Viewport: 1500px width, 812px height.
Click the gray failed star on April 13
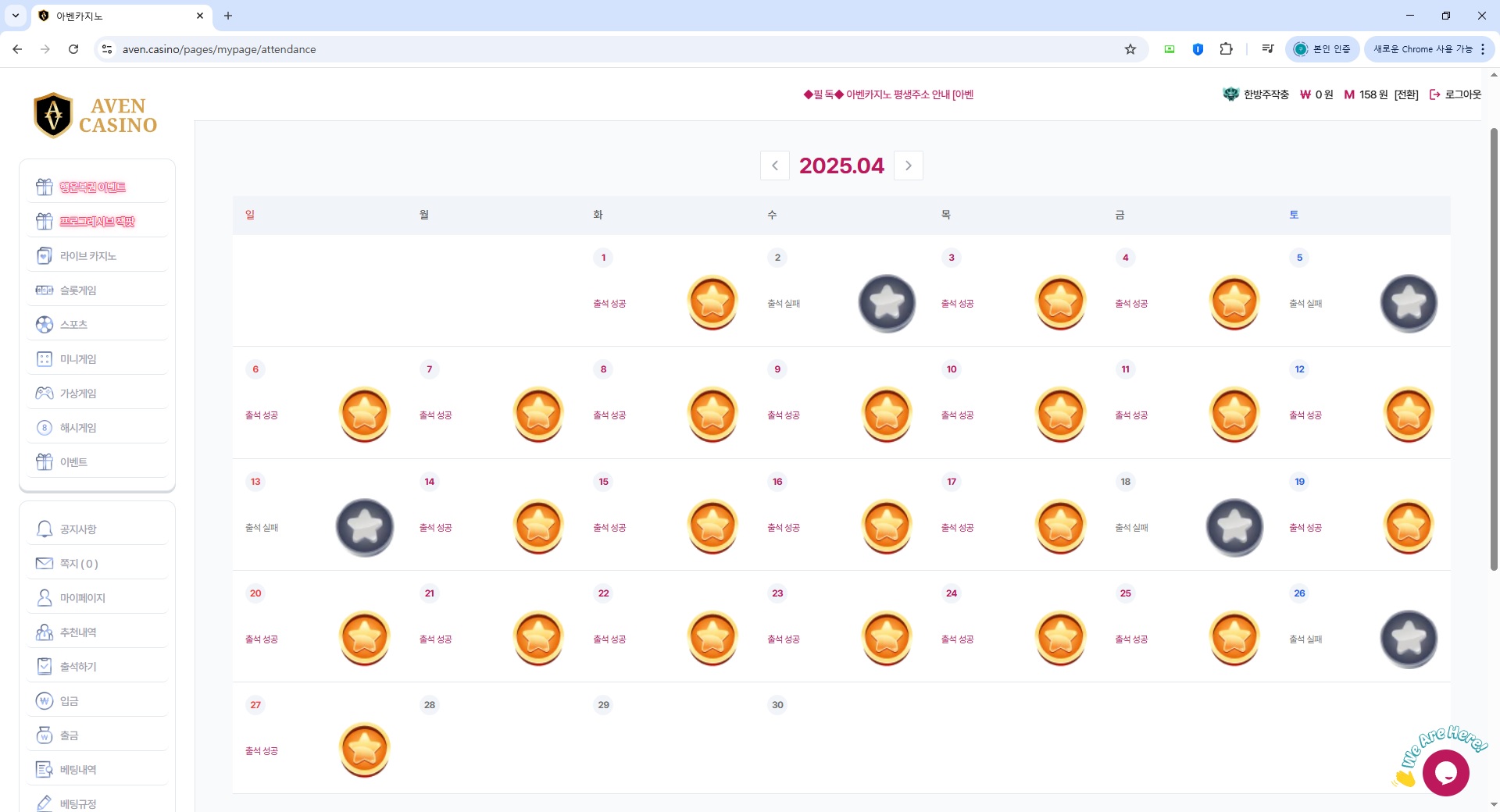[365, 527]
